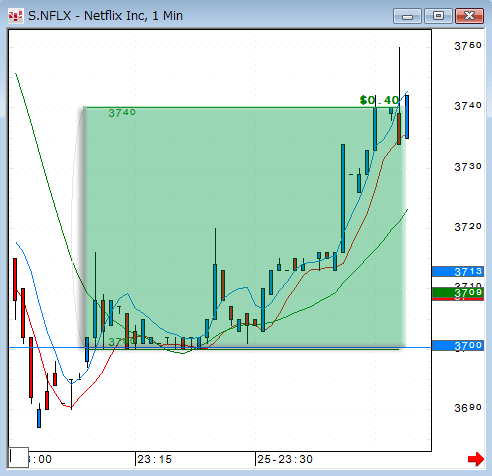
Task: Click the blue 3700 price marker
Action: coord(458,345)
